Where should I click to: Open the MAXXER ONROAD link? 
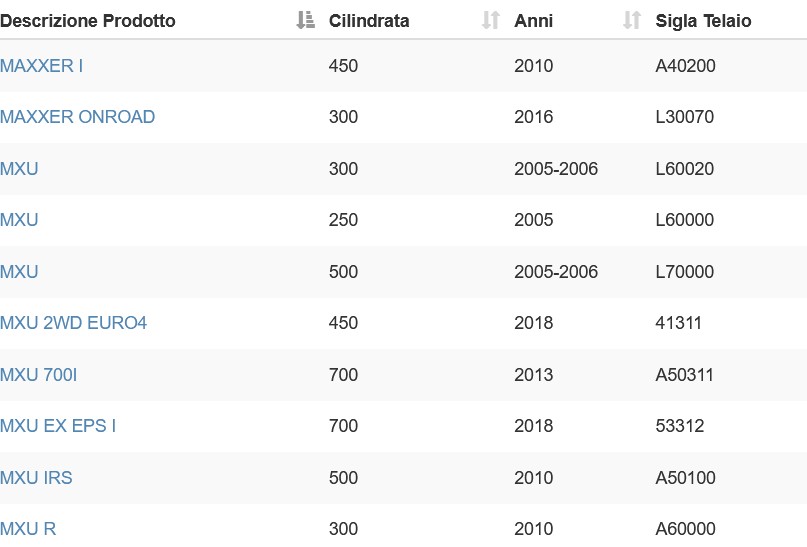[x=77, y=117]
